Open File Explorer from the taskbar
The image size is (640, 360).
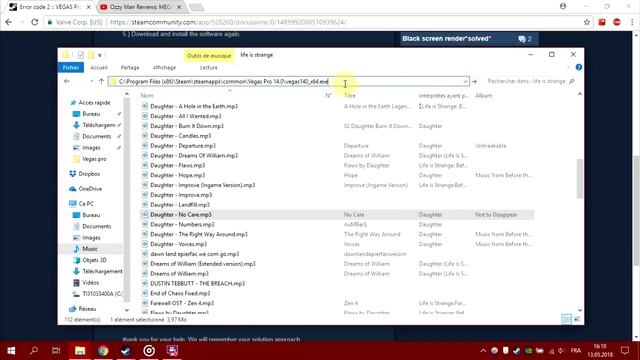(80, 351)
